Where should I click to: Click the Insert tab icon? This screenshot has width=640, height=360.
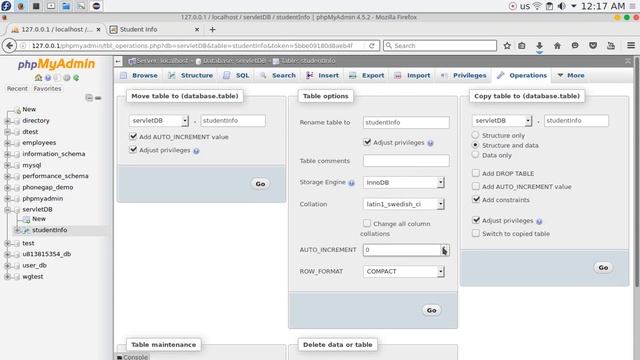coord(310,76)
